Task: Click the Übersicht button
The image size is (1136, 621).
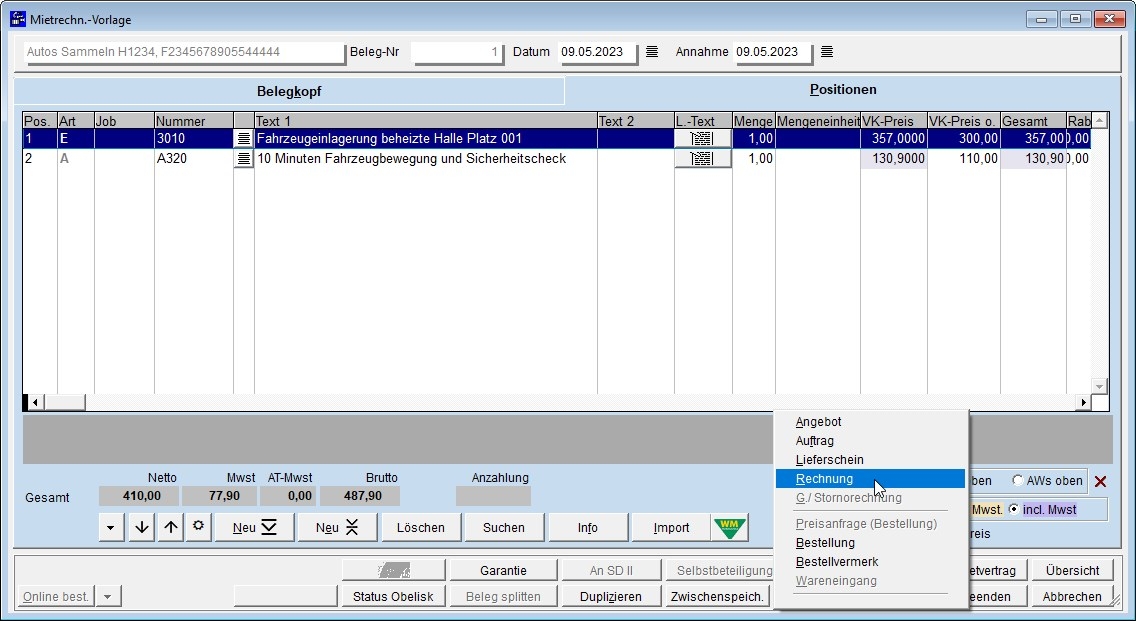Action: [1072, 570]
